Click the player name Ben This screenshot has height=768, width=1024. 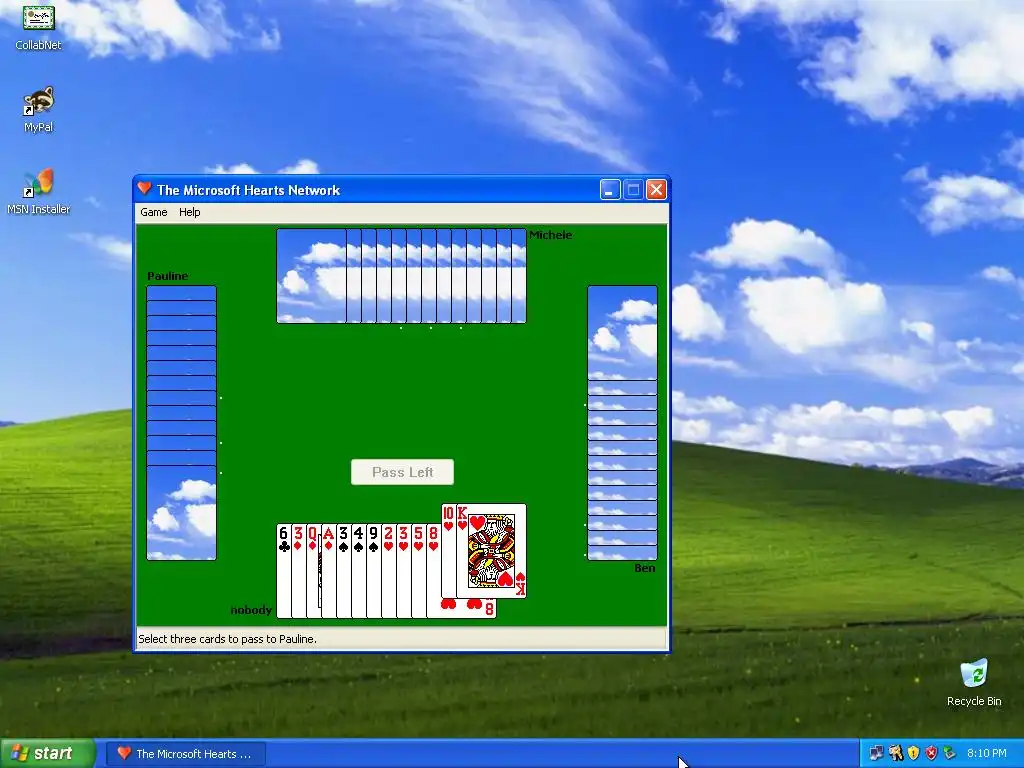coord(645,568)
